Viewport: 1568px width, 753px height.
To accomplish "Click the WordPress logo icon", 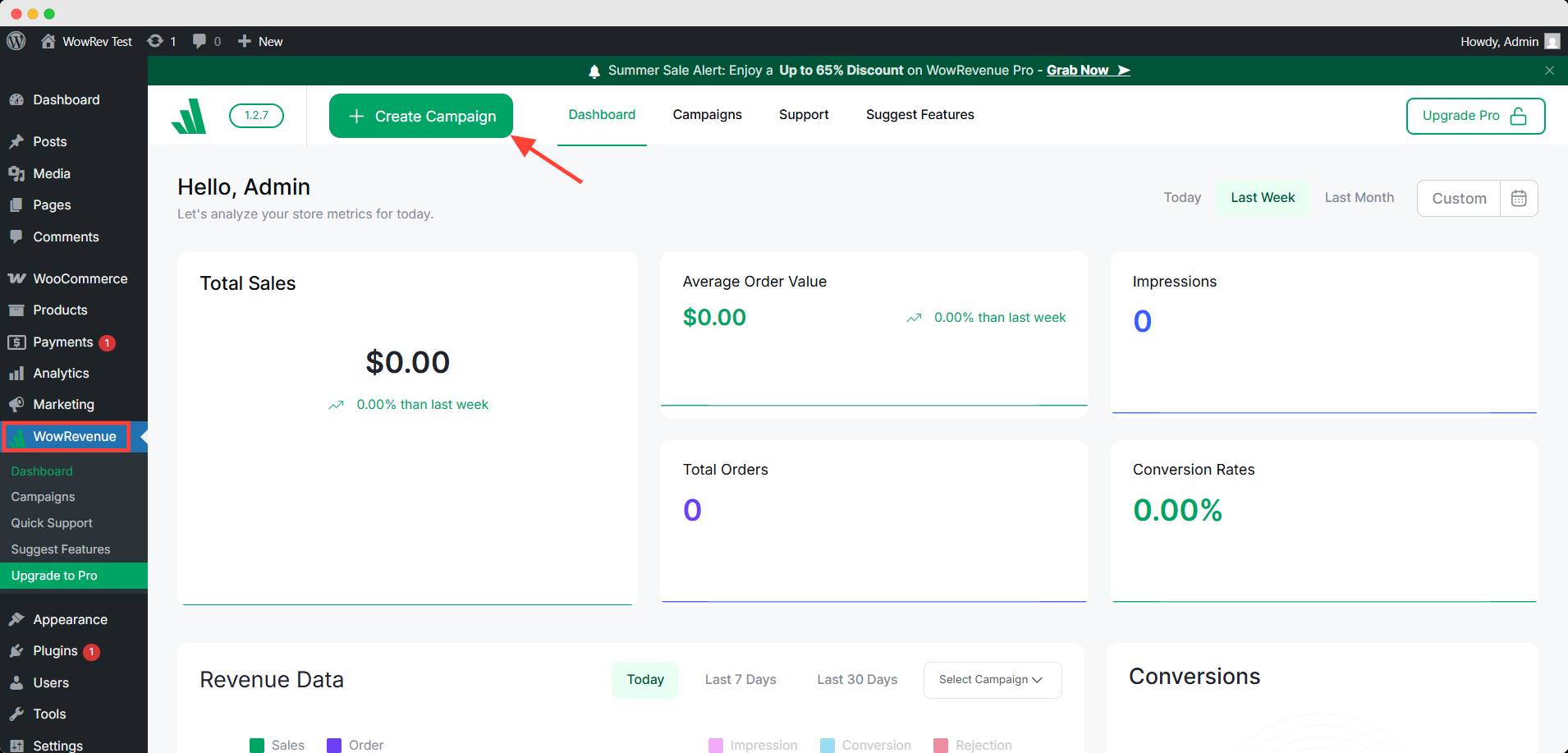I will click(16, 41).
